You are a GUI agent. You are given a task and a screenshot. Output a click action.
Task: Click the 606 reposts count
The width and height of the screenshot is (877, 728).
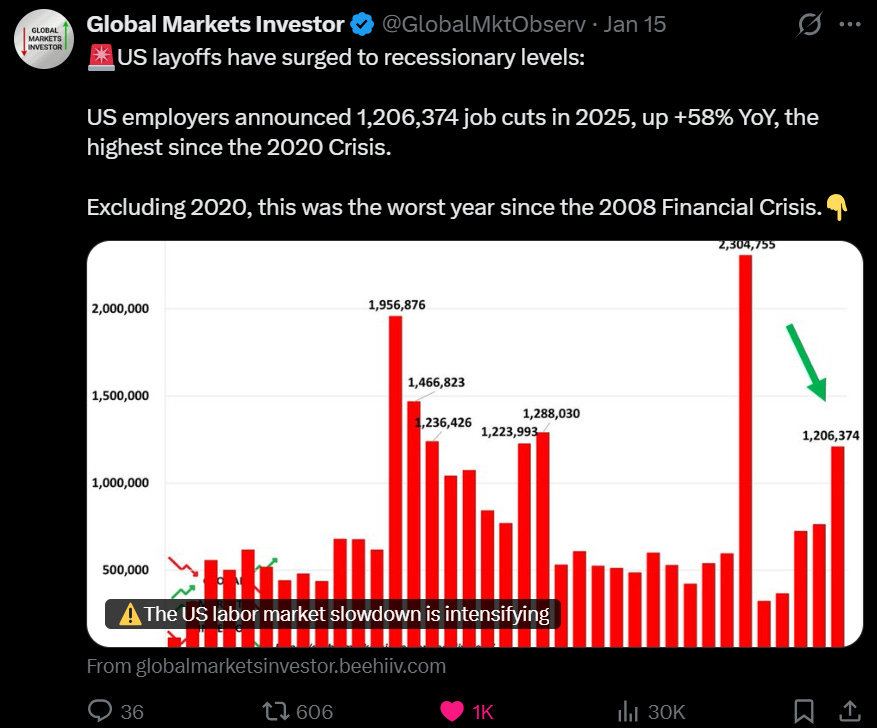pyautogui.click(x=314, y=712)
